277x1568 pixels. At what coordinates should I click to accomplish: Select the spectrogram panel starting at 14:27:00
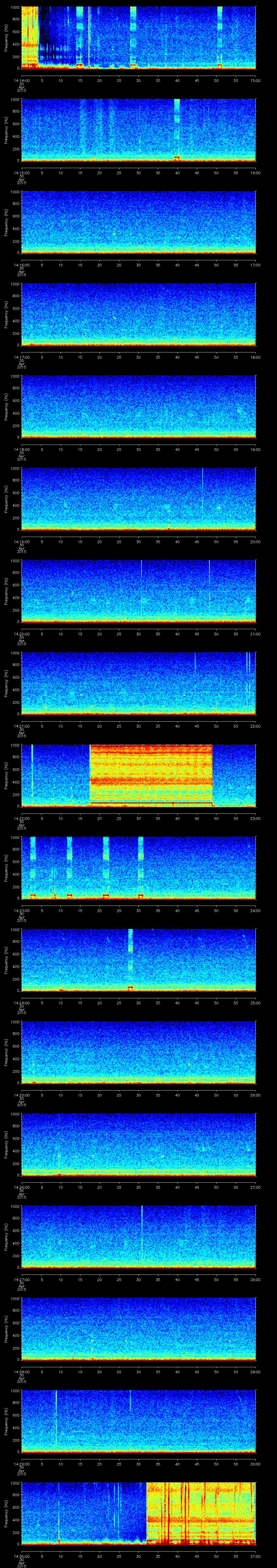coord(138,1237)
